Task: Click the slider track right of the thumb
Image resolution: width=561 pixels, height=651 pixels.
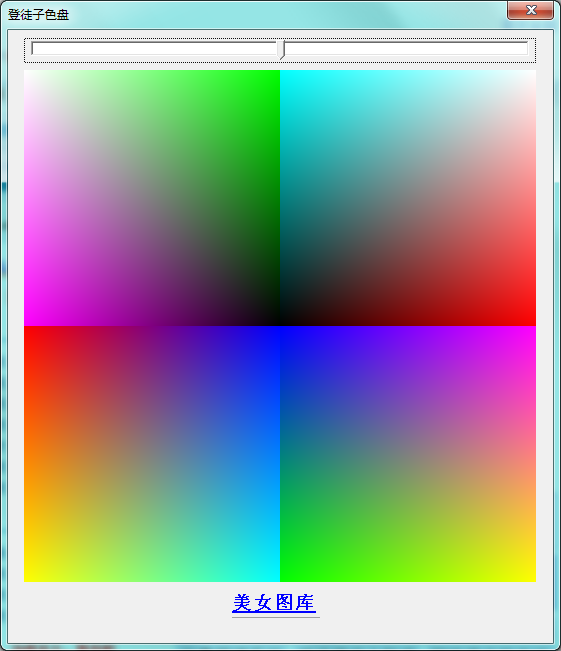Action: [407, 48]
